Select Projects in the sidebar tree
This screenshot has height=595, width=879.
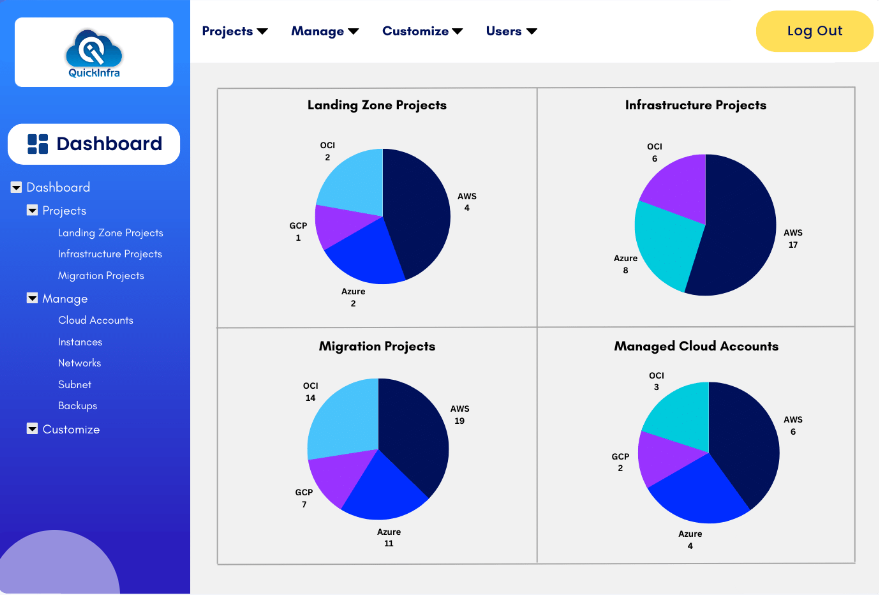(64, 211)
